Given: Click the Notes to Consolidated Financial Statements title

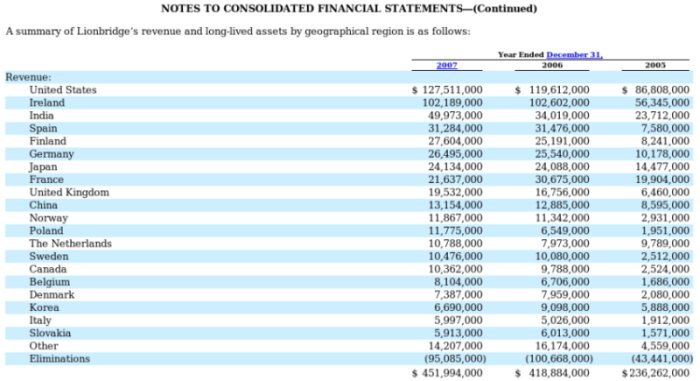Looking at the screenshot, I should (x=349, y=8).
